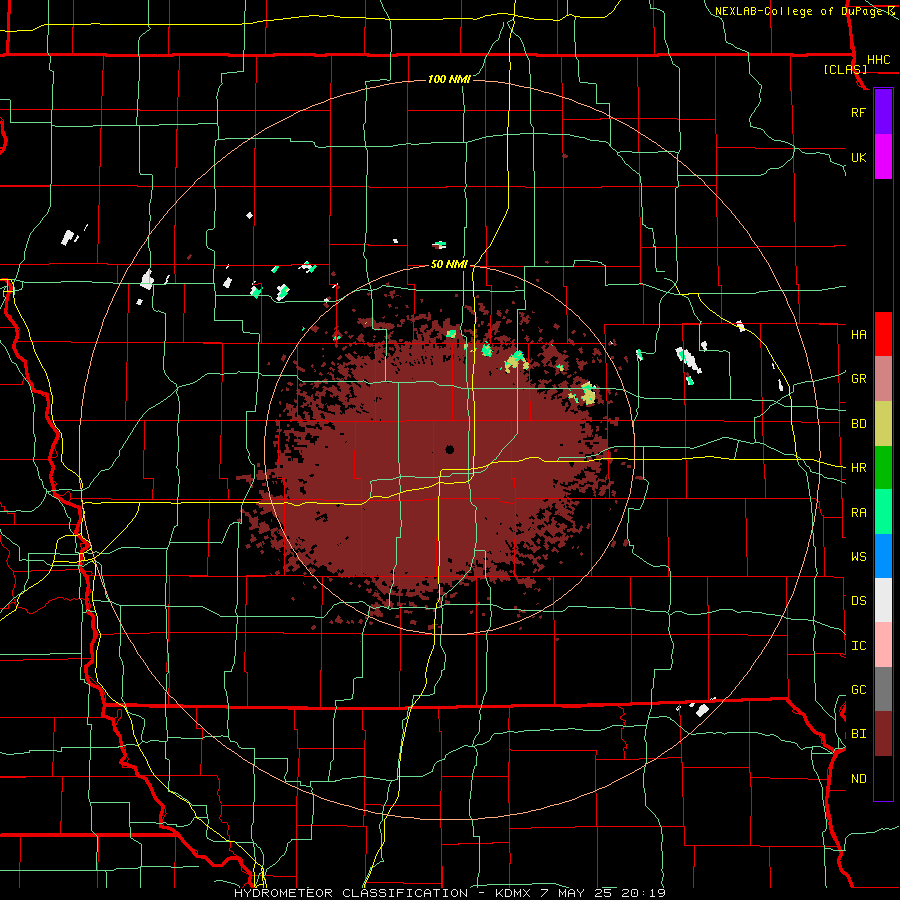Screen dimensions: 900x900
Task: Click the "[CLAS]" label above legend
Action: [845, 70]
